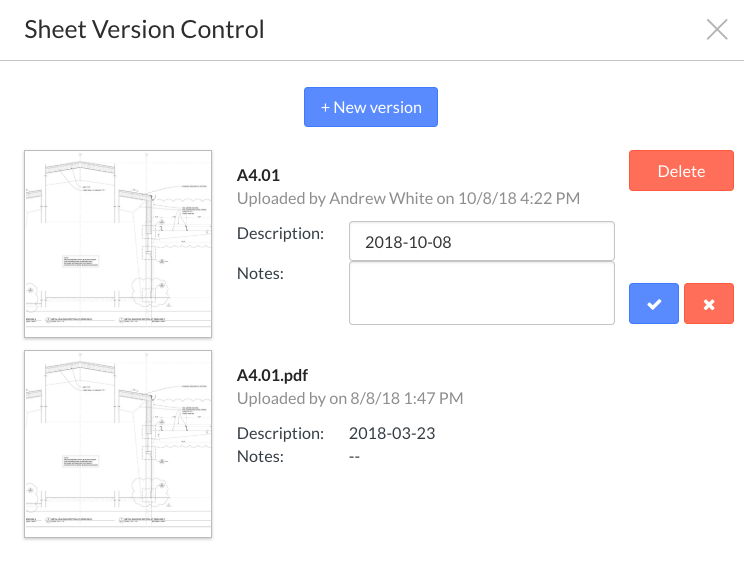Click the Uploaded by Andrew White text
This screenshot has height=573, width=744.
(408, 198)
